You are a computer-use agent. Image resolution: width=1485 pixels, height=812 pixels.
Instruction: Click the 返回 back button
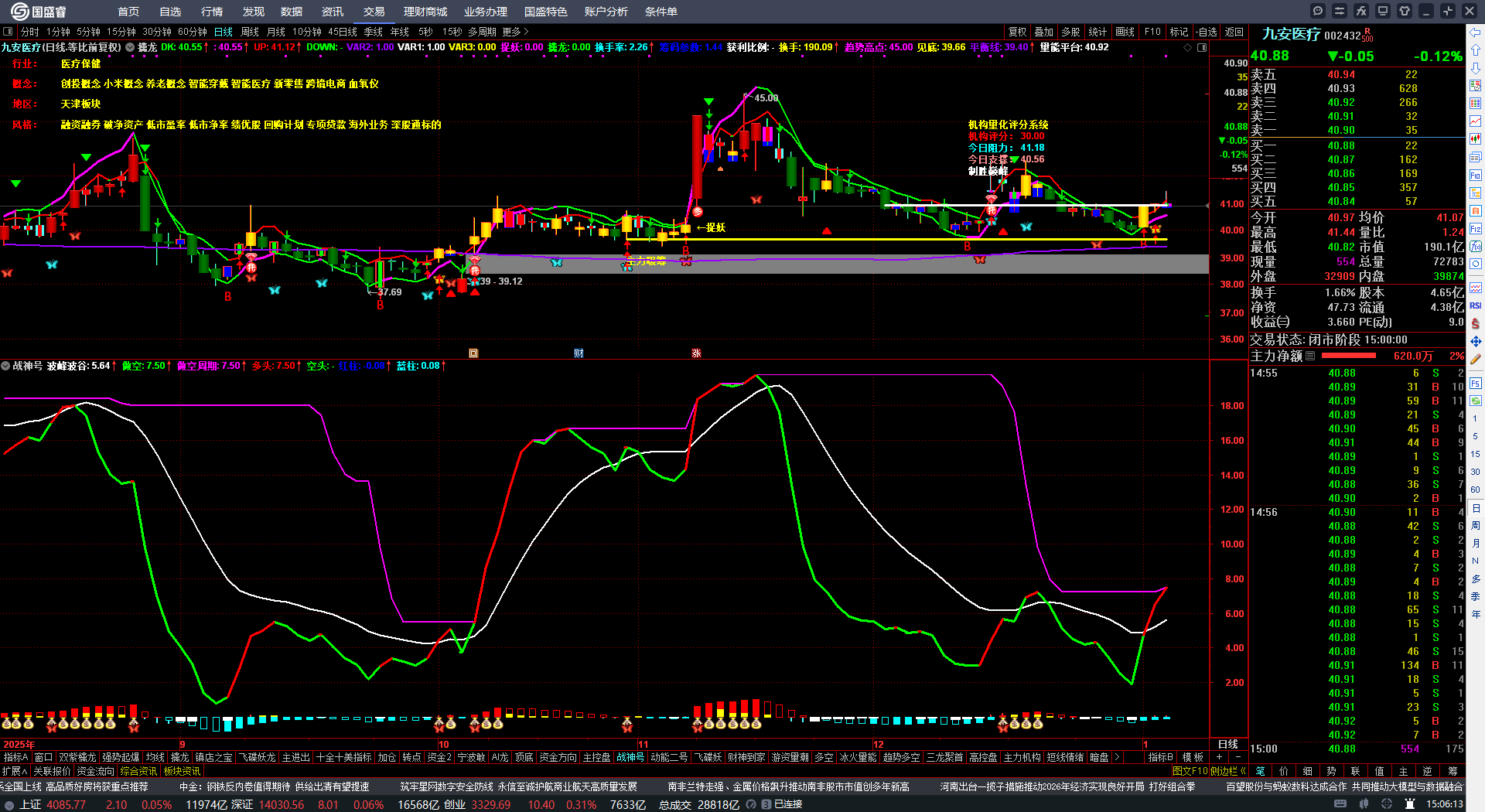pyautogui.click(x=1234, y=32)
